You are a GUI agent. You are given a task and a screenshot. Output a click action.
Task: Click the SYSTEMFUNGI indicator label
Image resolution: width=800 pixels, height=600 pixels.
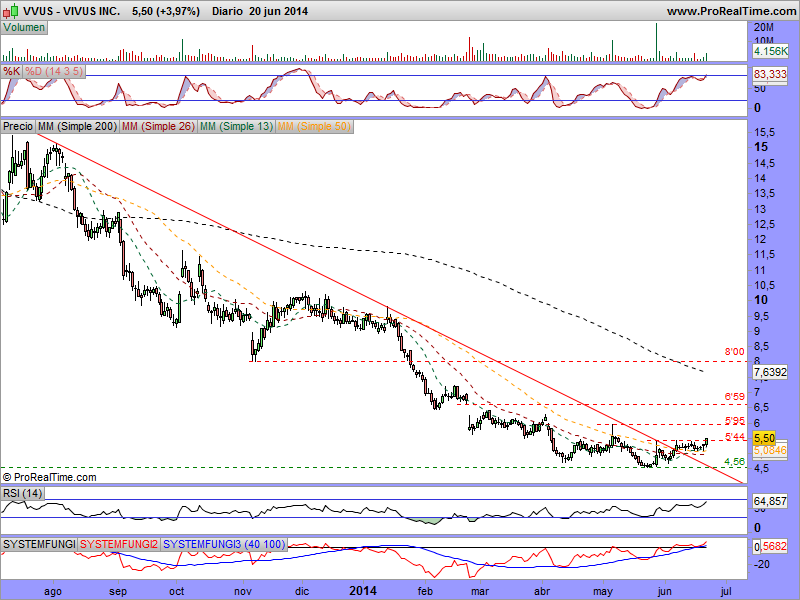tap(39, 544)
